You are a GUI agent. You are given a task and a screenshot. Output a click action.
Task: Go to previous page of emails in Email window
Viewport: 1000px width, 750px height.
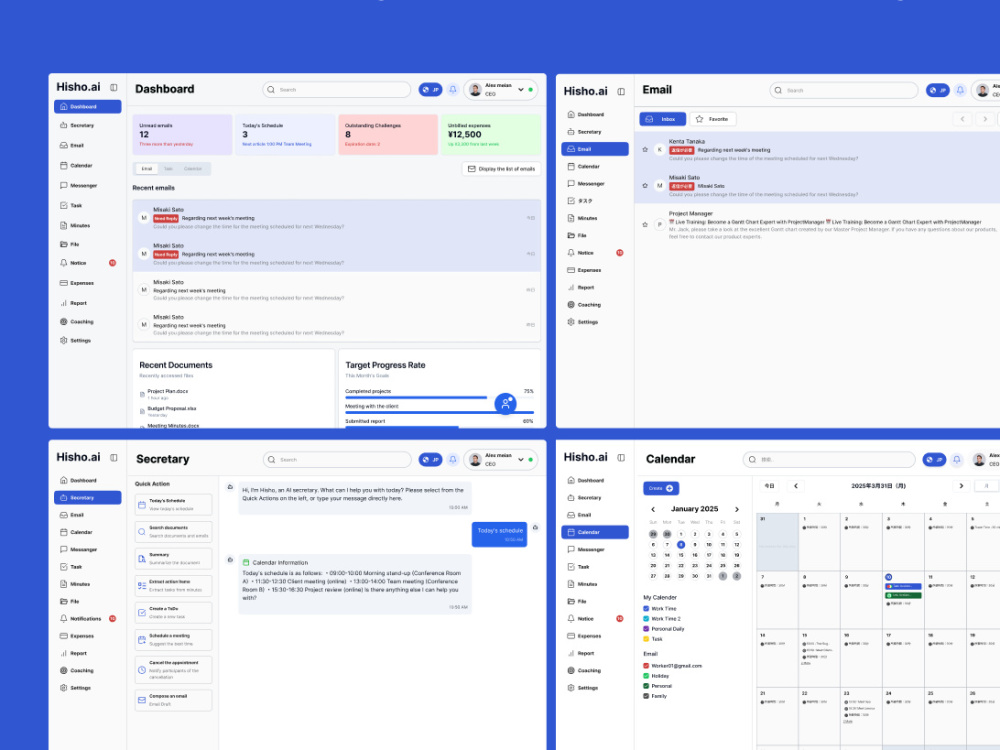[x=962, y=119]
